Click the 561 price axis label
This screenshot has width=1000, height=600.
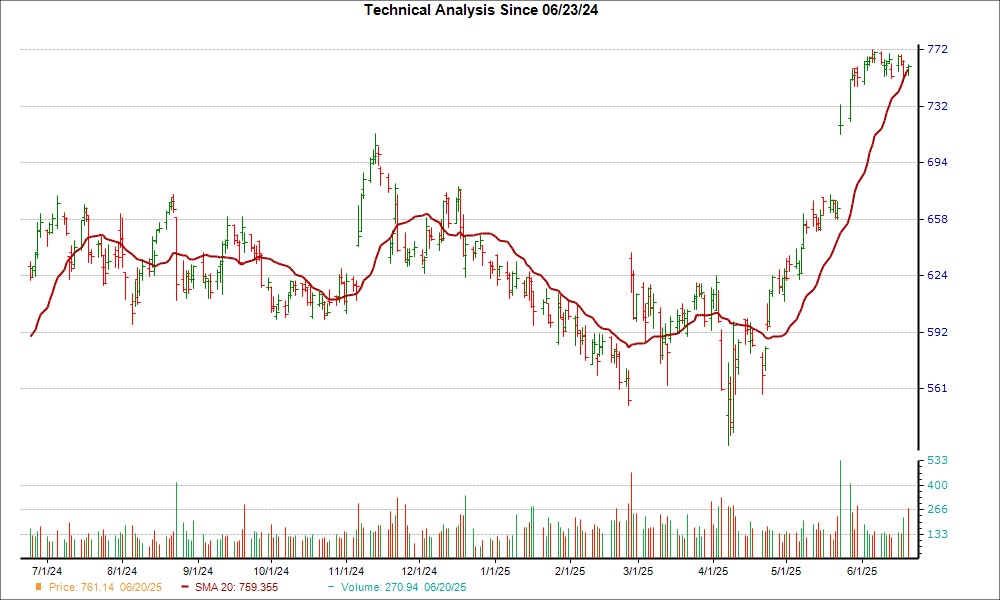click(937, 388)
